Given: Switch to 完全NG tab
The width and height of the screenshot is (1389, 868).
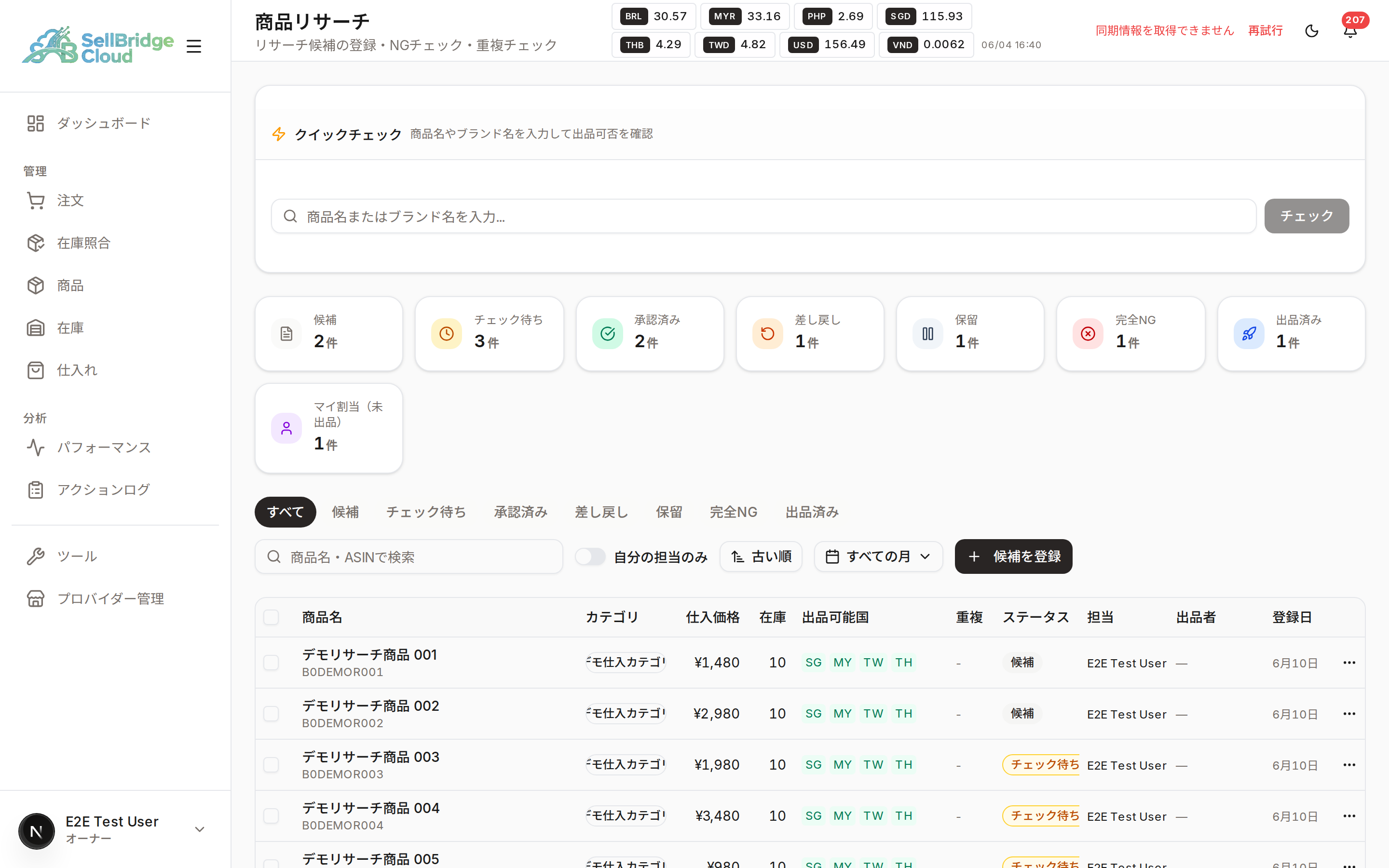Looking at the screenshot, I should (x=734, y=512).
